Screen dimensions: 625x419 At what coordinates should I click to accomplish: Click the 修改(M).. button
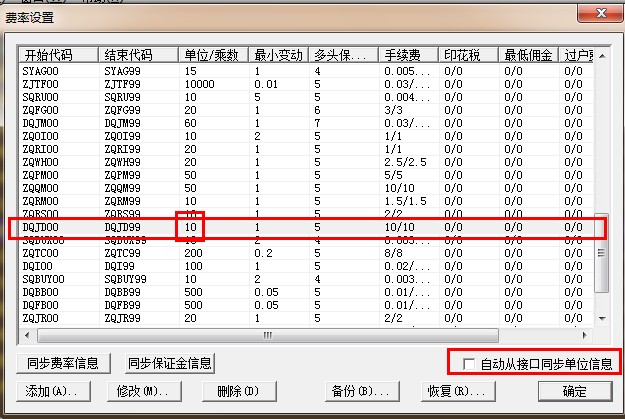[144, 391]
